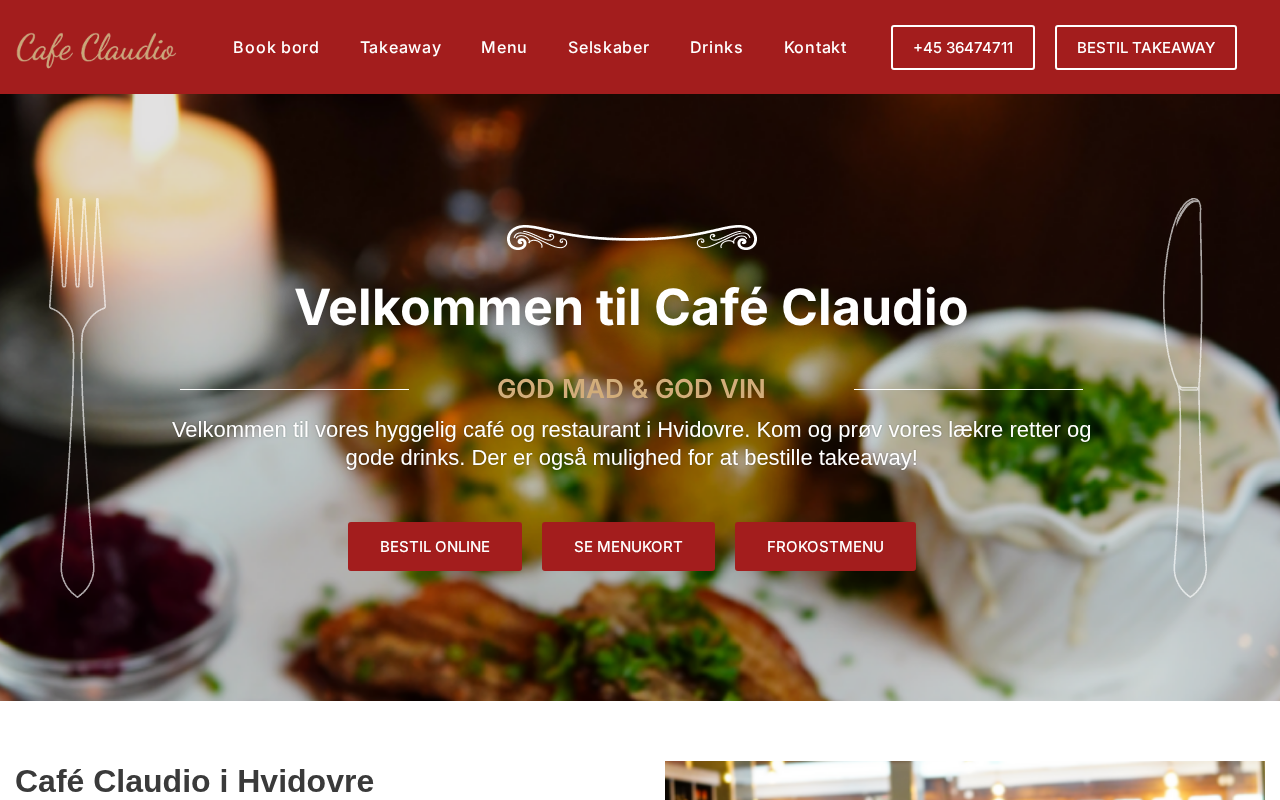Viewport: 1280px width, 800px height.
Task: Click the Cafe Claudio script logo
Action: point(96,48)
